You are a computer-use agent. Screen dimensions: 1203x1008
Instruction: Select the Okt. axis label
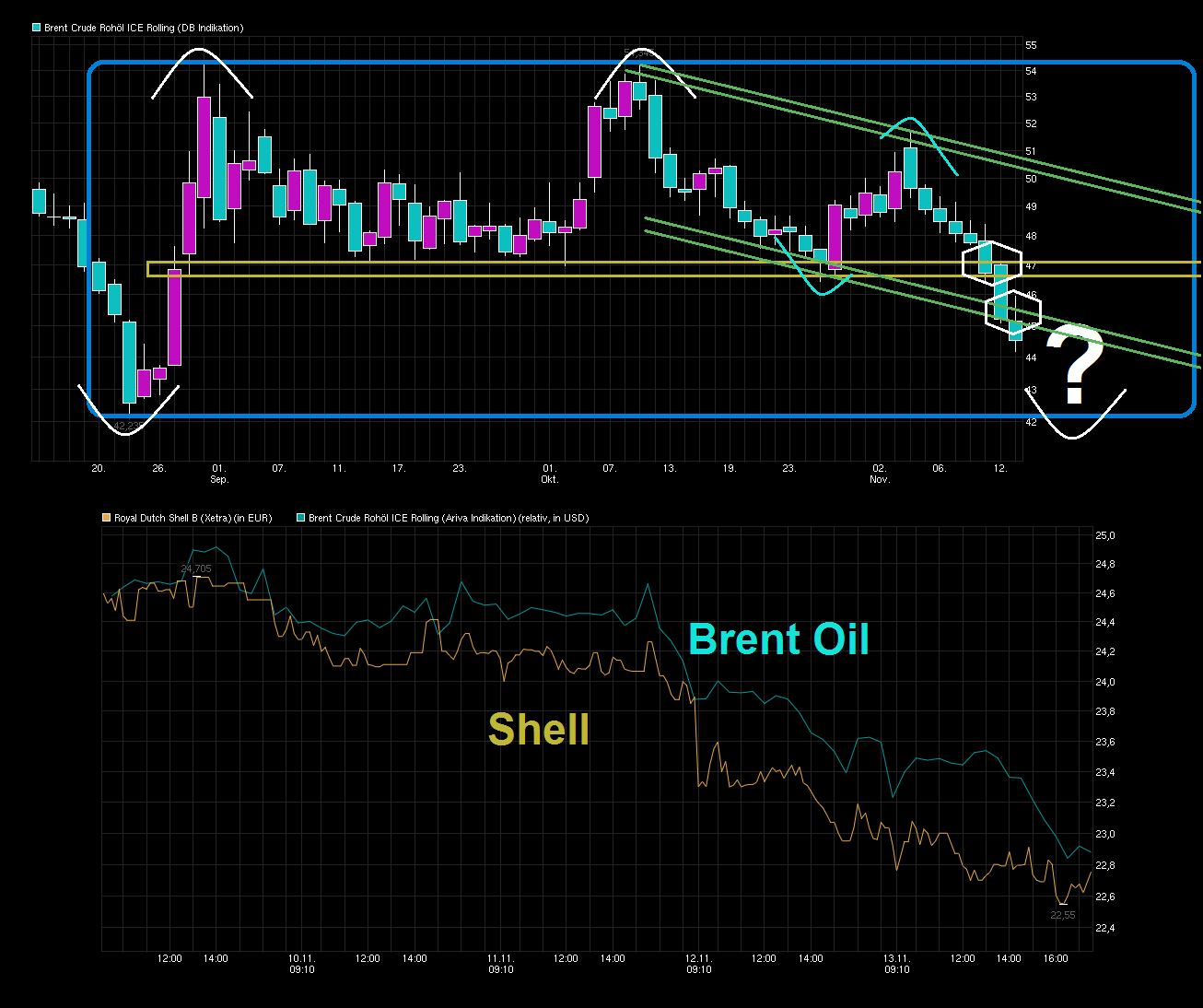click(x=549, y=479)
